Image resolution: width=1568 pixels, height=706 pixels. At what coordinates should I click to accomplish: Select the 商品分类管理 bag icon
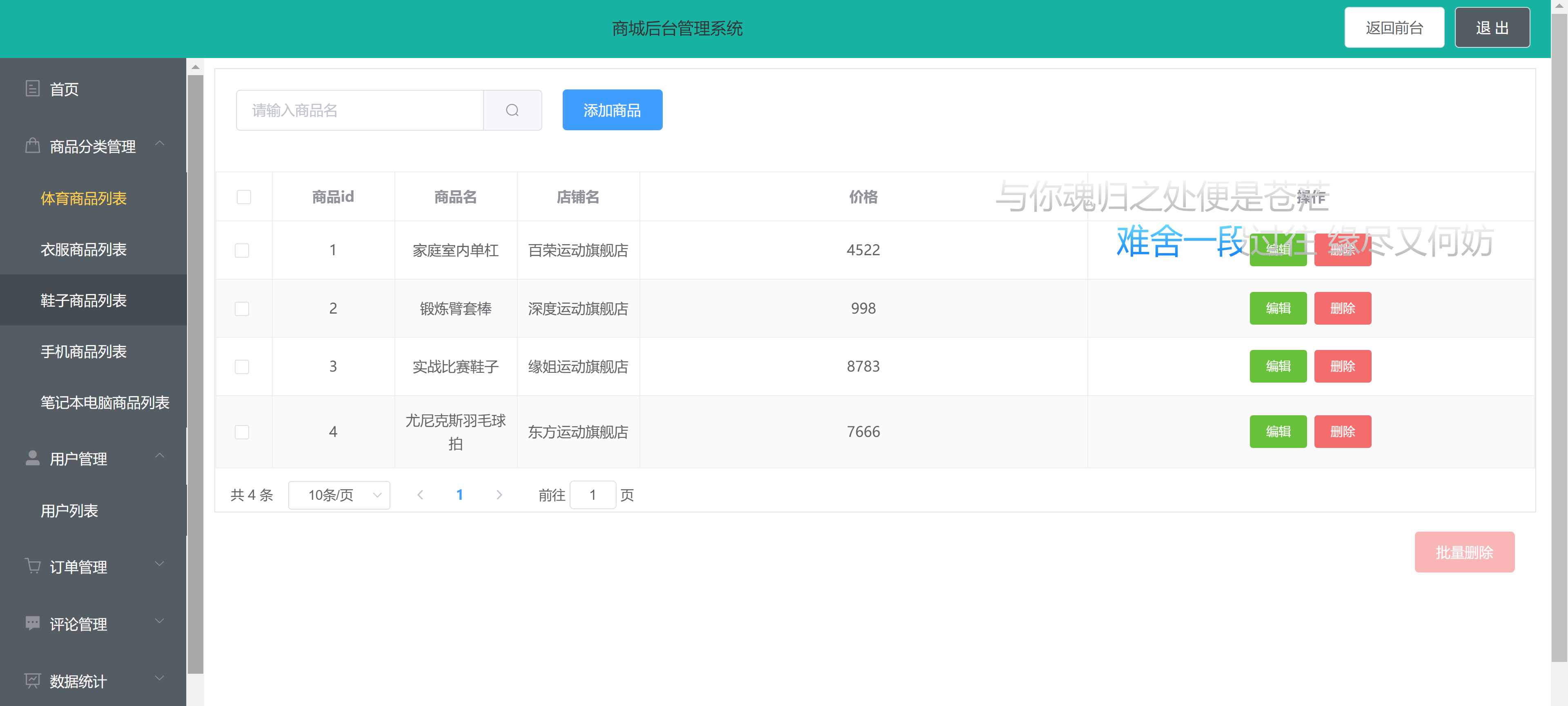[x=33, y=146]
